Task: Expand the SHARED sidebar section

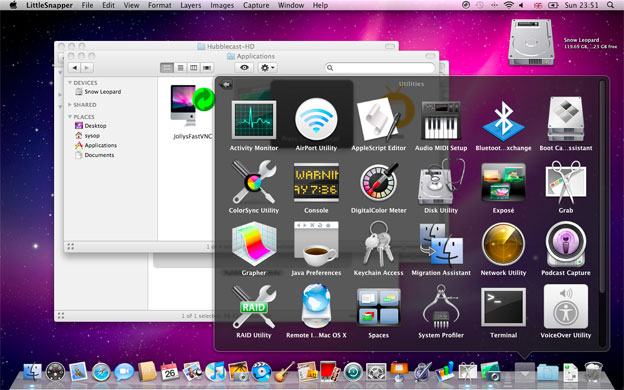Action: pyautogui.click(x=70, y=105)
